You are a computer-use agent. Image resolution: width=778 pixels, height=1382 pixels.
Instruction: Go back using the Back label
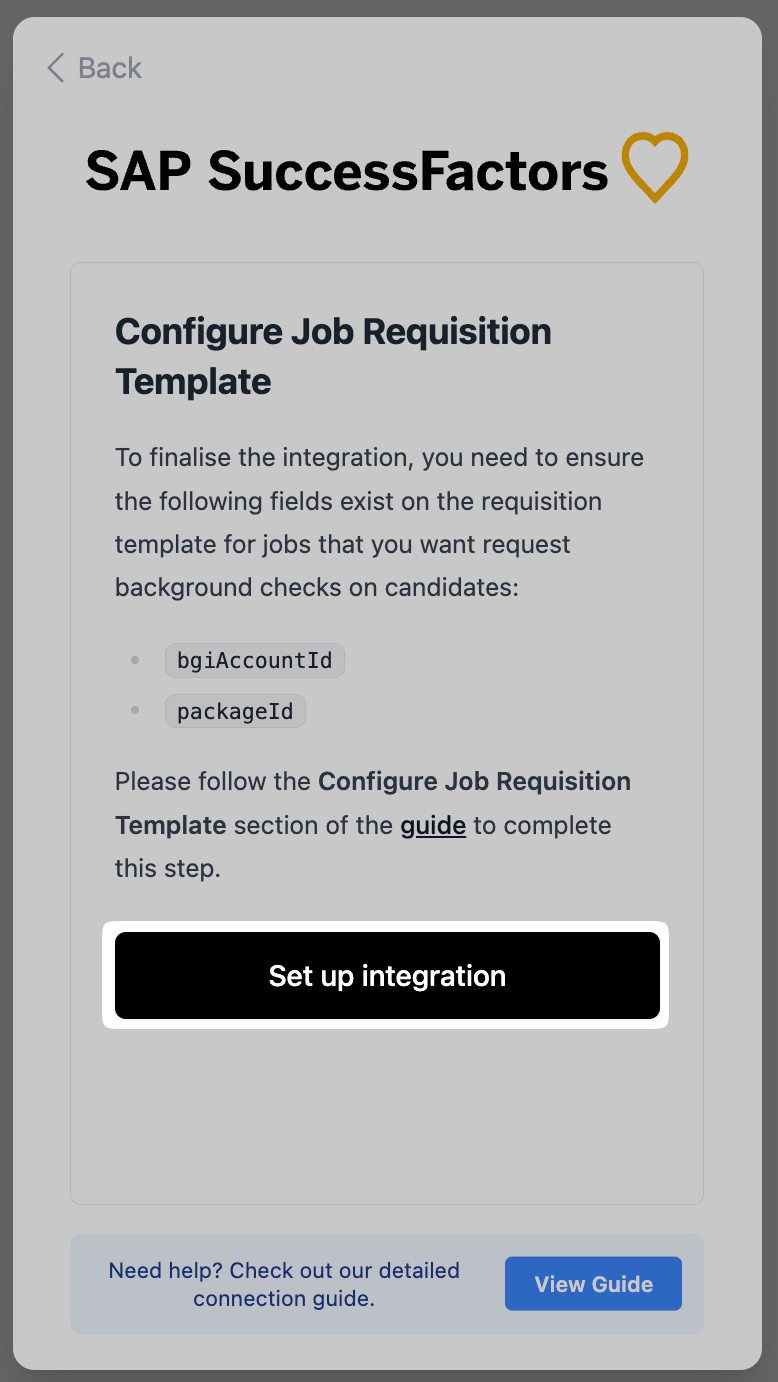pyautogui.click(x=109, y=68)
